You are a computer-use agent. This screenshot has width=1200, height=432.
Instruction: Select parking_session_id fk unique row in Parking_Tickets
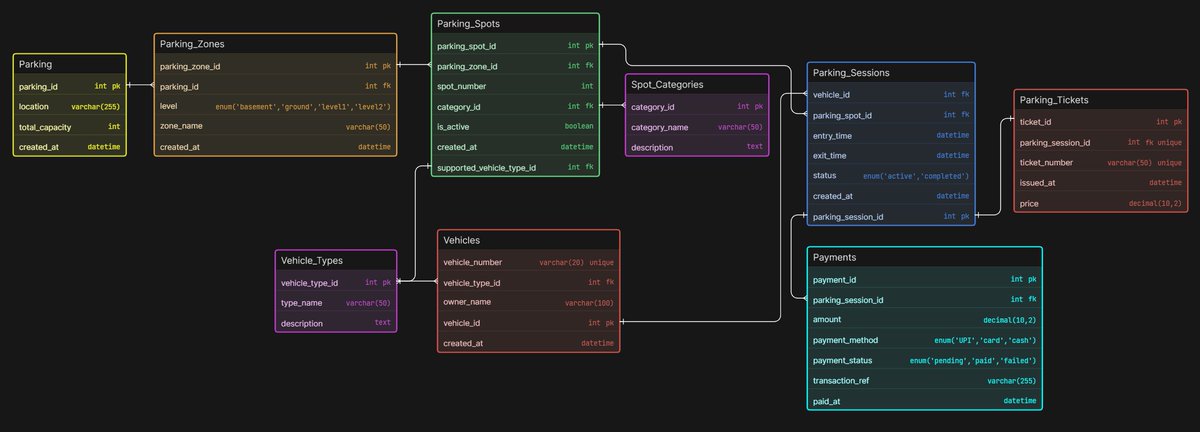click(1101, 142)
